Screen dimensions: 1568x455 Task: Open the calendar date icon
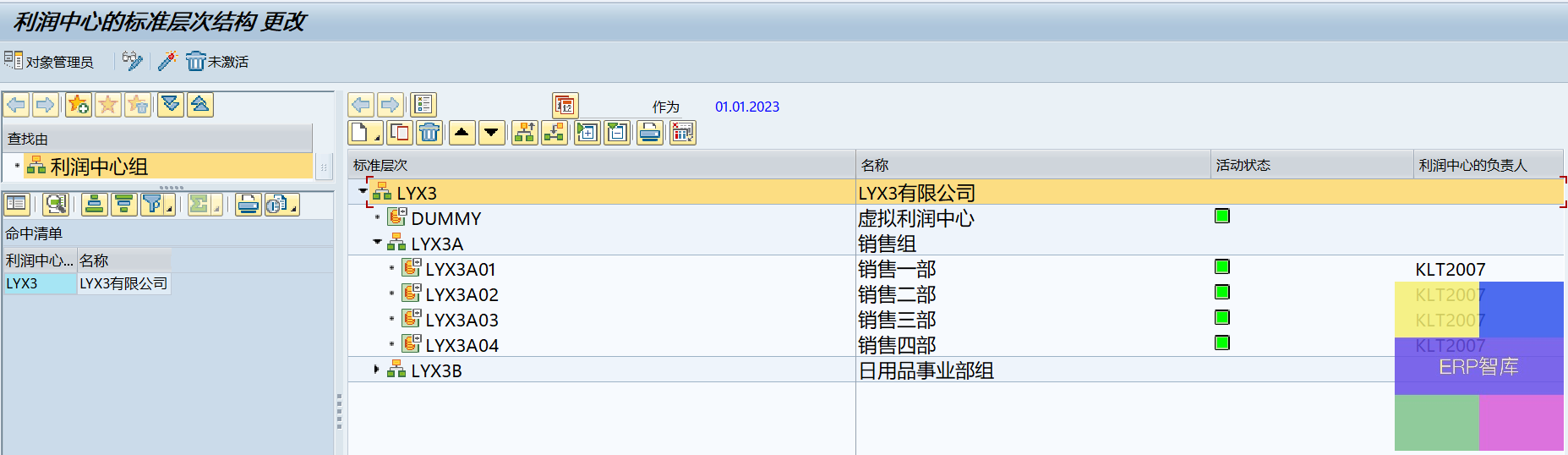(x=565, y=105)
